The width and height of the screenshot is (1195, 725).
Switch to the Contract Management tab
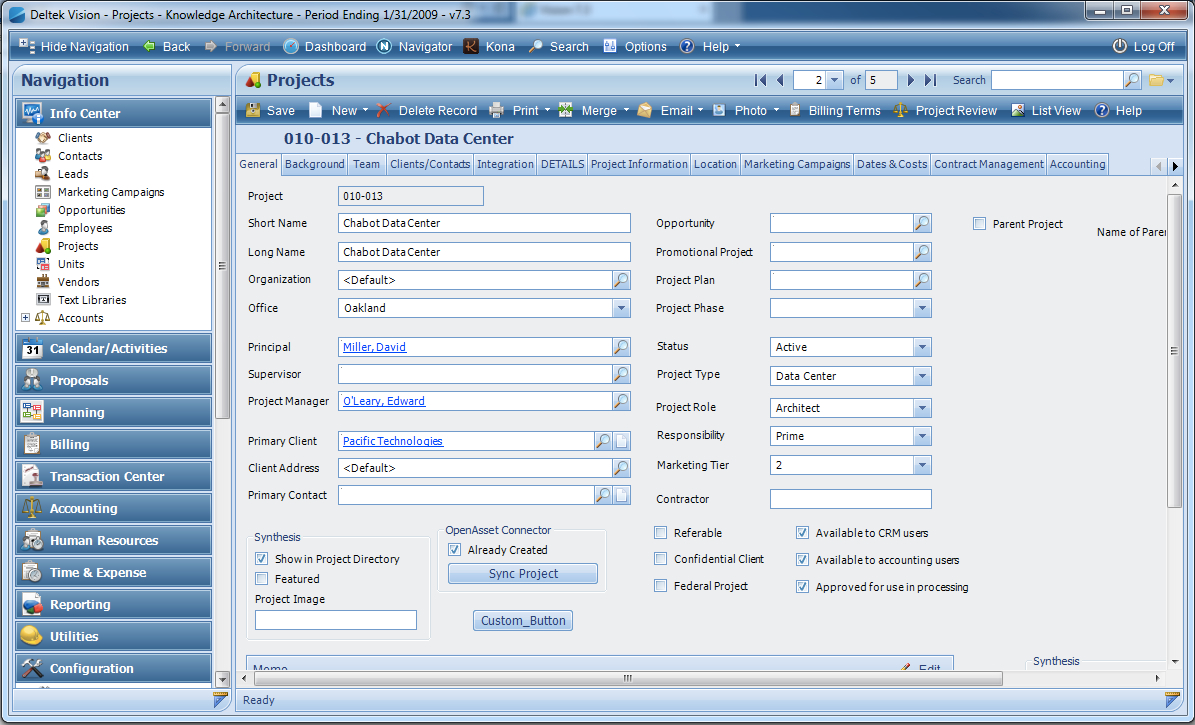[x=988, y=163]
